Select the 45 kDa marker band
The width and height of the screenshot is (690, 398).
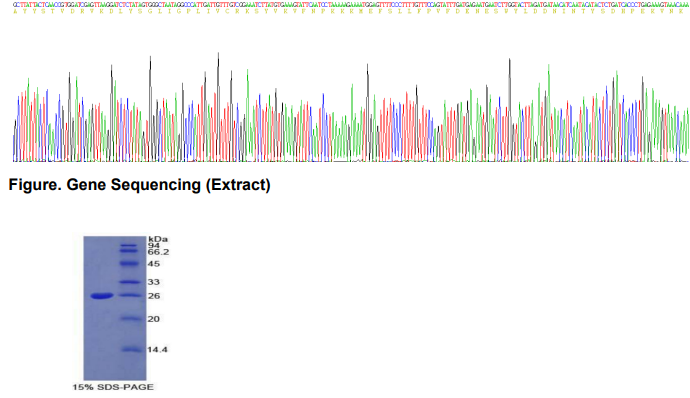pyautogui.click(x=129, y=264)
